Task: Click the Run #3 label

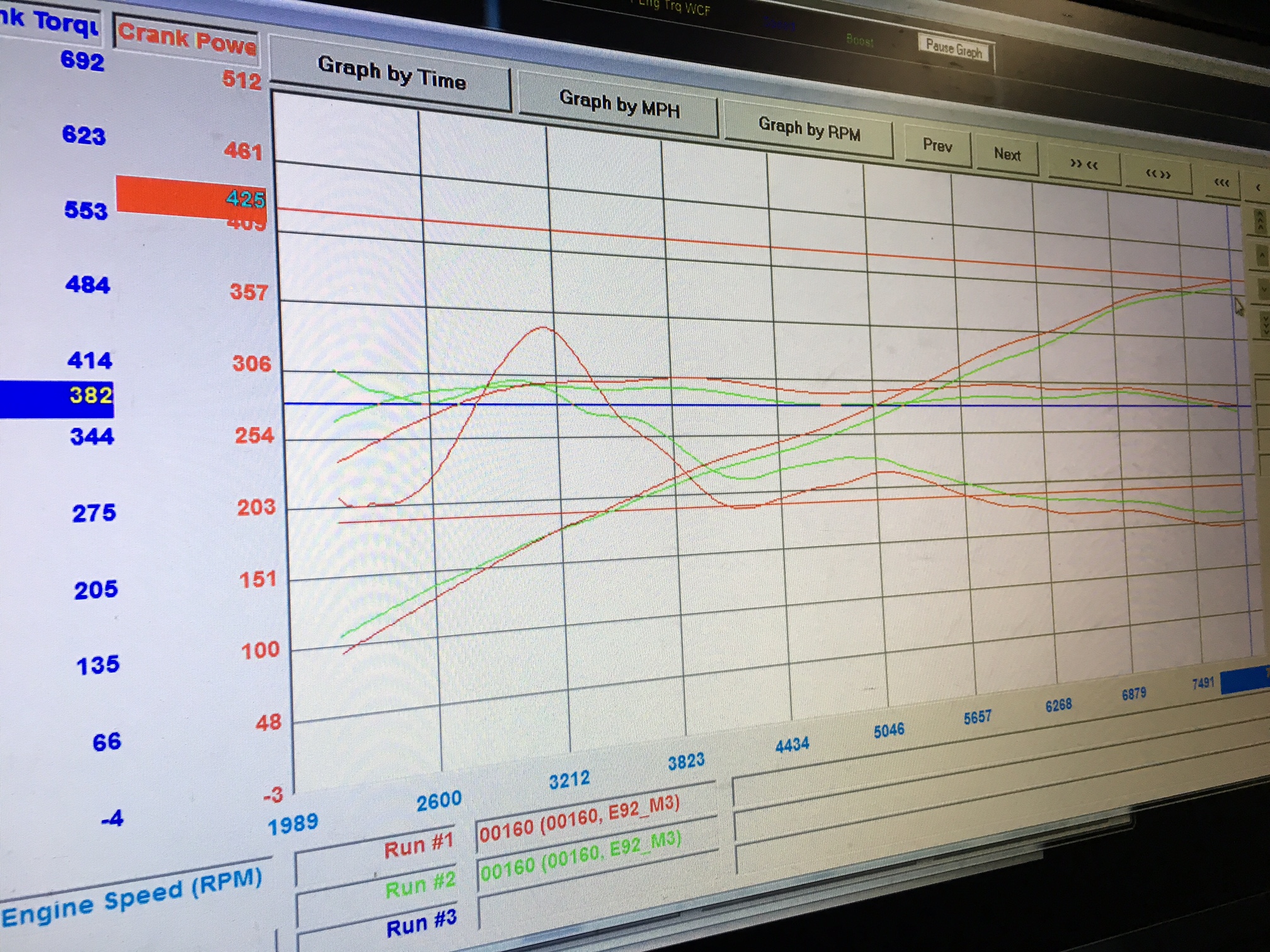Action: [421, 924]
